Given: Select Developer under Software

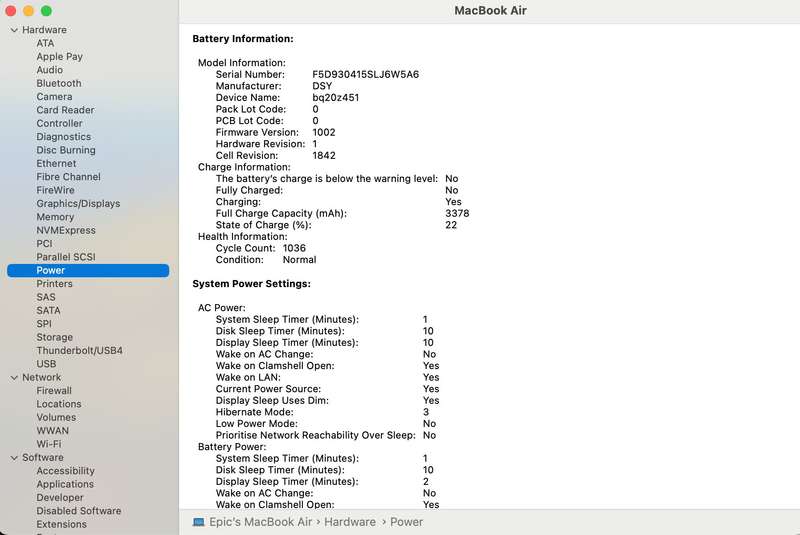Looking at the screenshot, I should click(60, 497).
